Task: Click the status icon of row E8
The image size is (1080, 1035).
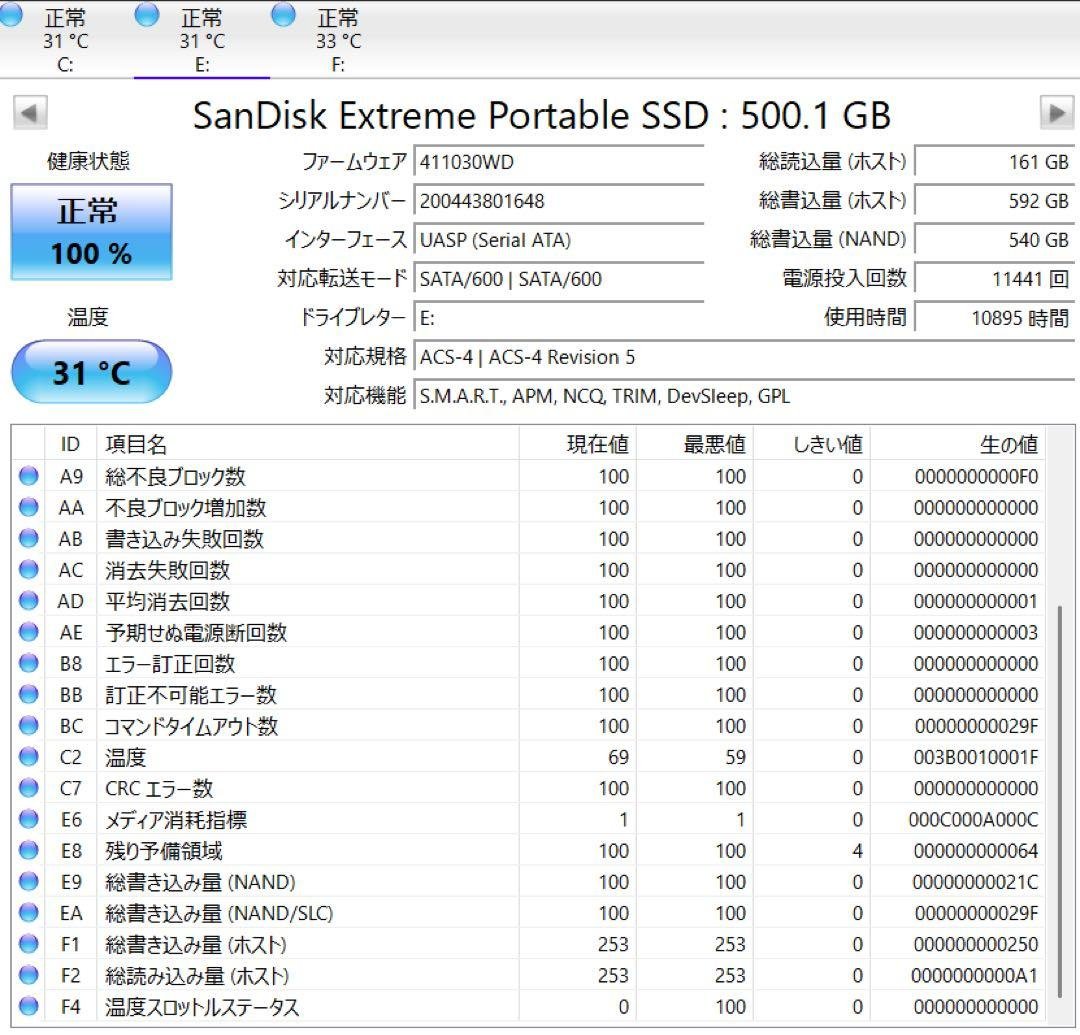Action: [x=28, y=850]
